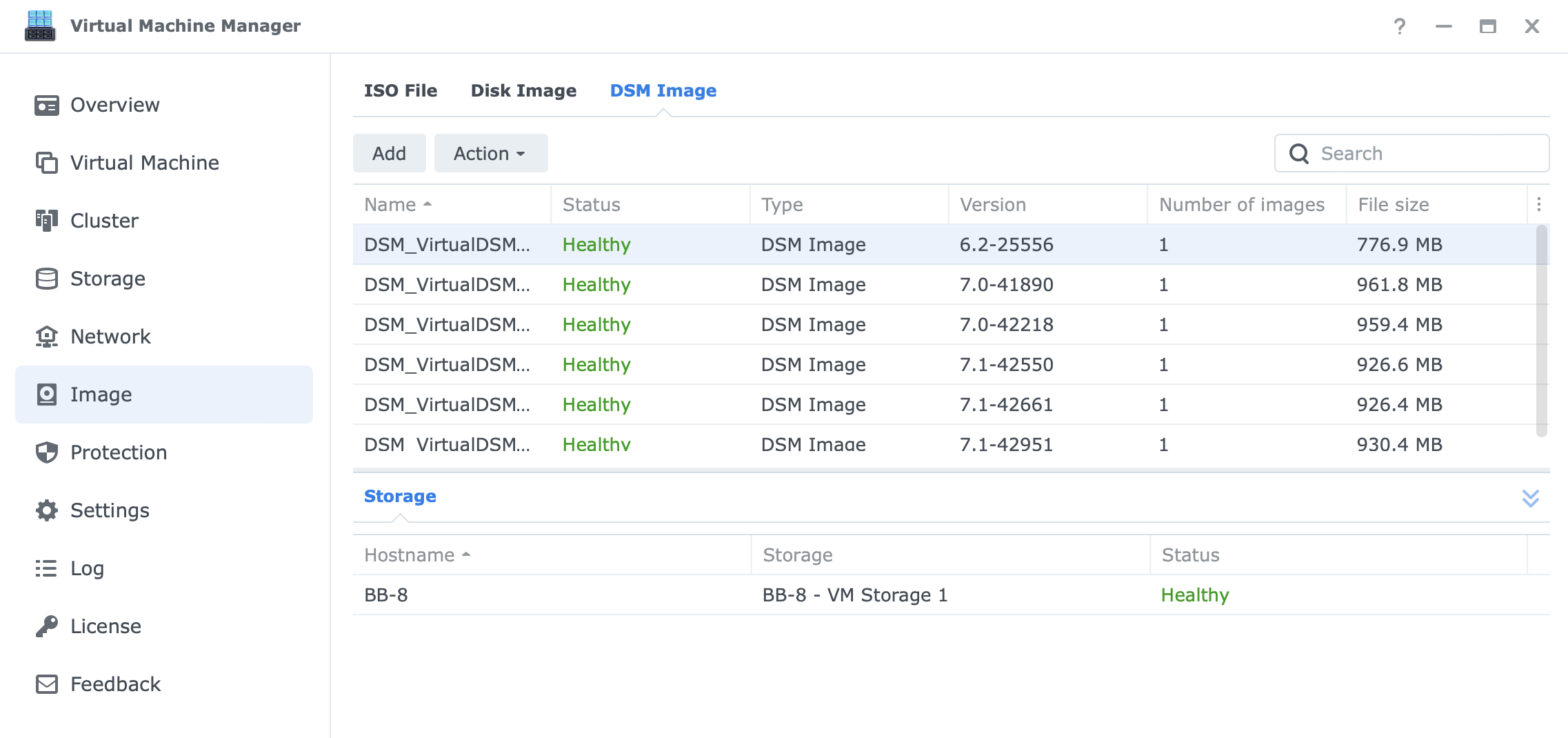Click the Type column header
The image size is (1568, 738).
[849, 205]
